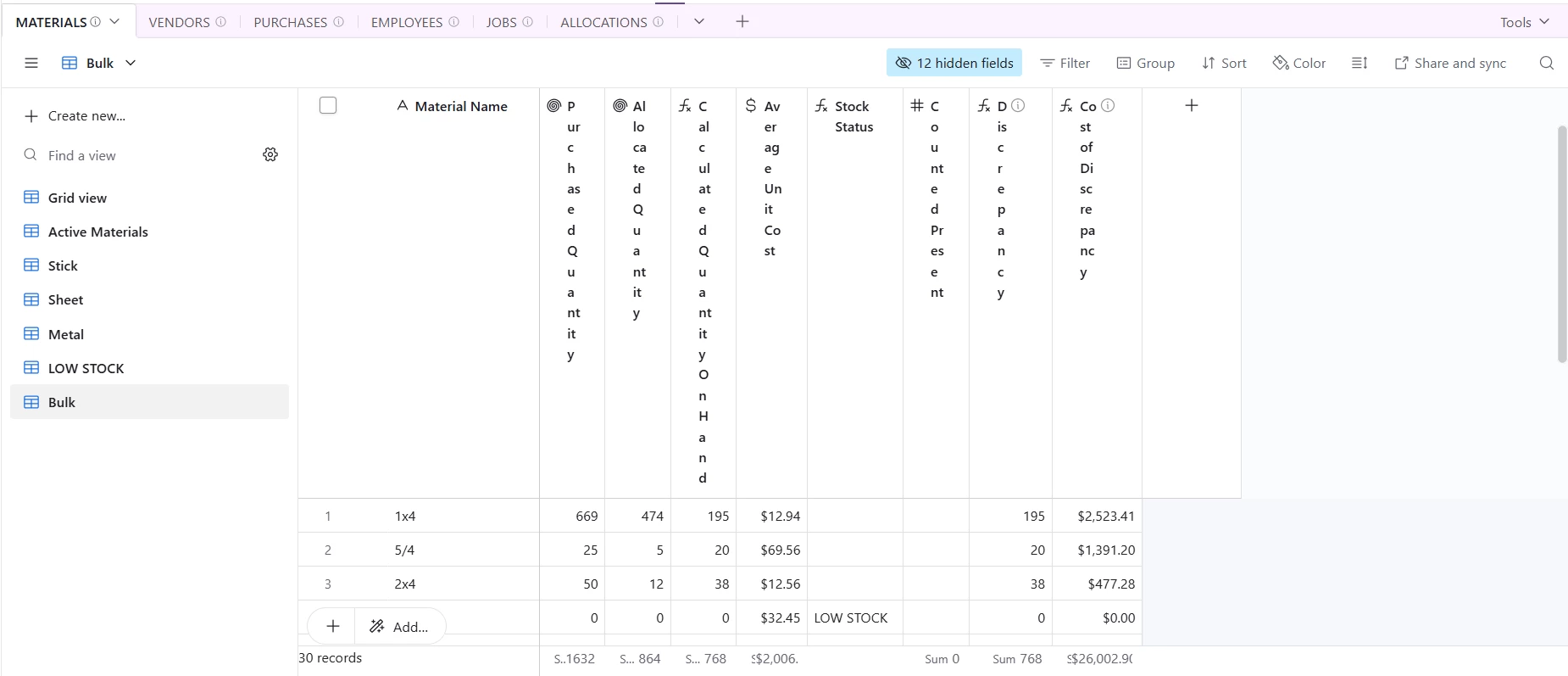Switch to the VENDORS table tab
The width and height of the screenshot is (1568, 676).
click(x=187, y=22)
